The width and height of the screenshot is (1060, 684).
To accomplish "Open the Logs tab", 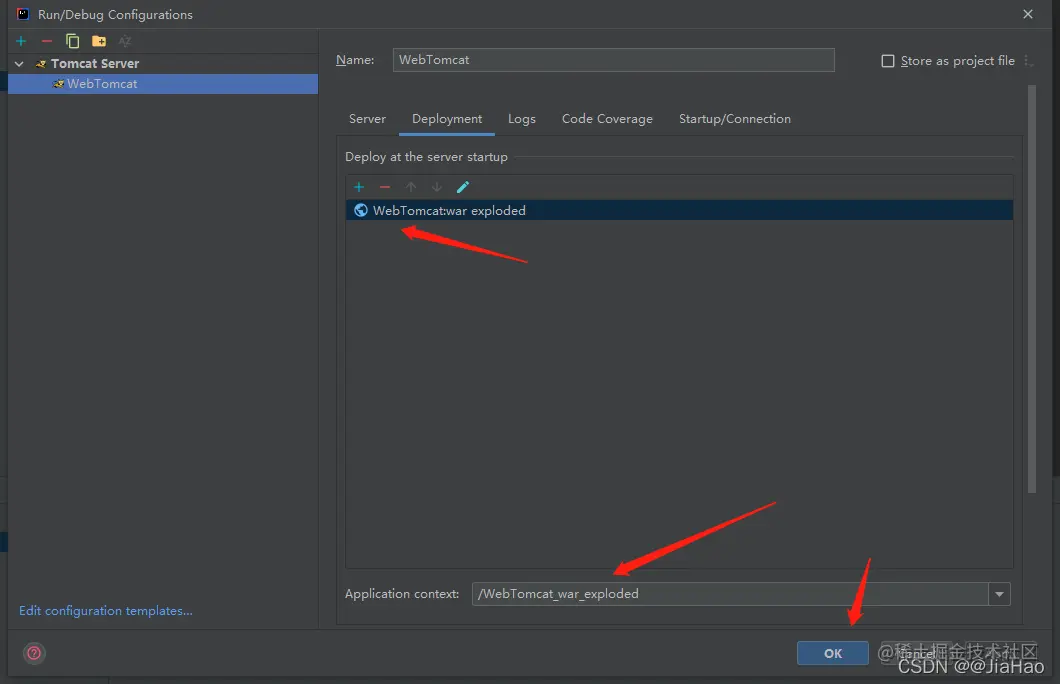I will tap(522, 119).
